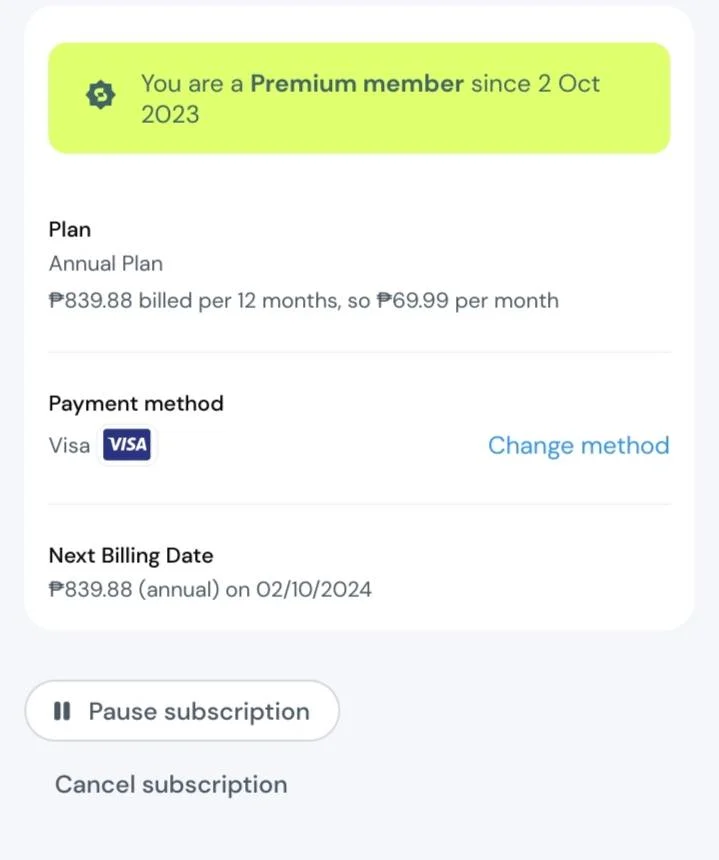Select the Payment method heading
Image resolution: width=719 pixels, height=860 pixels.
point(136,404)
